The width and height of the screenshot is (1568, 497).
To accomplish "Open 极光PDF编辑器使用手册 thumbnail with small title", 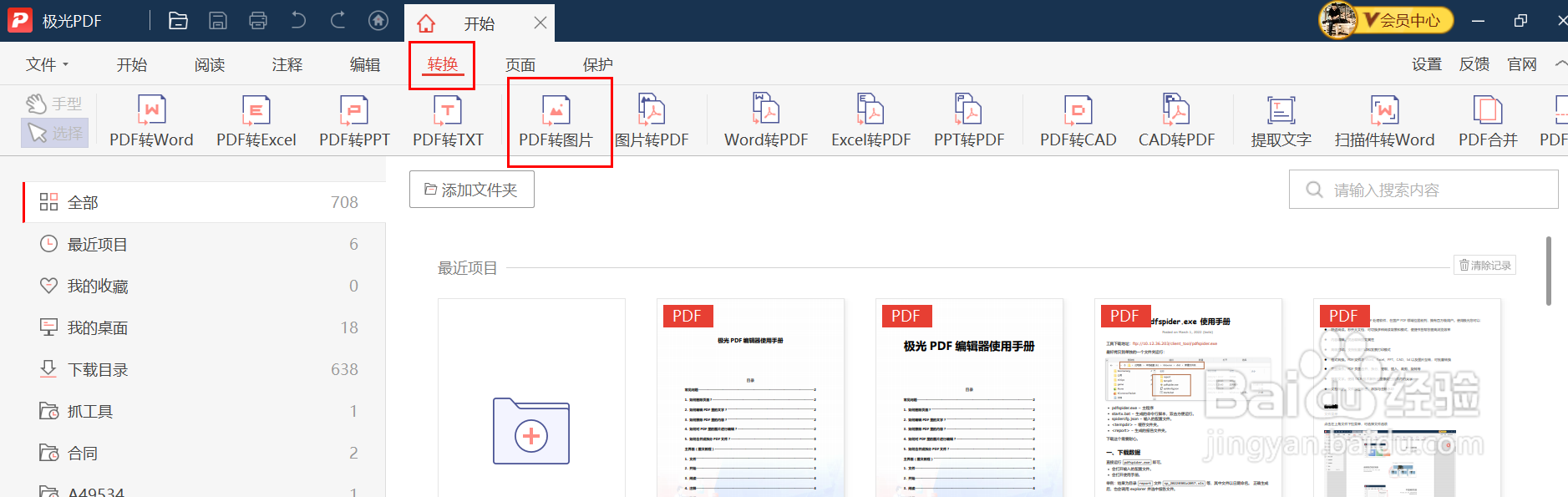I will click(x=750, y=398).
